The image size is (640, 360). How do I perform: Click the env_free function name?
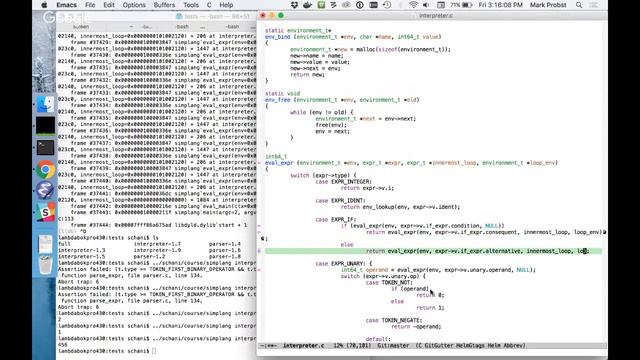coord(277,100)
